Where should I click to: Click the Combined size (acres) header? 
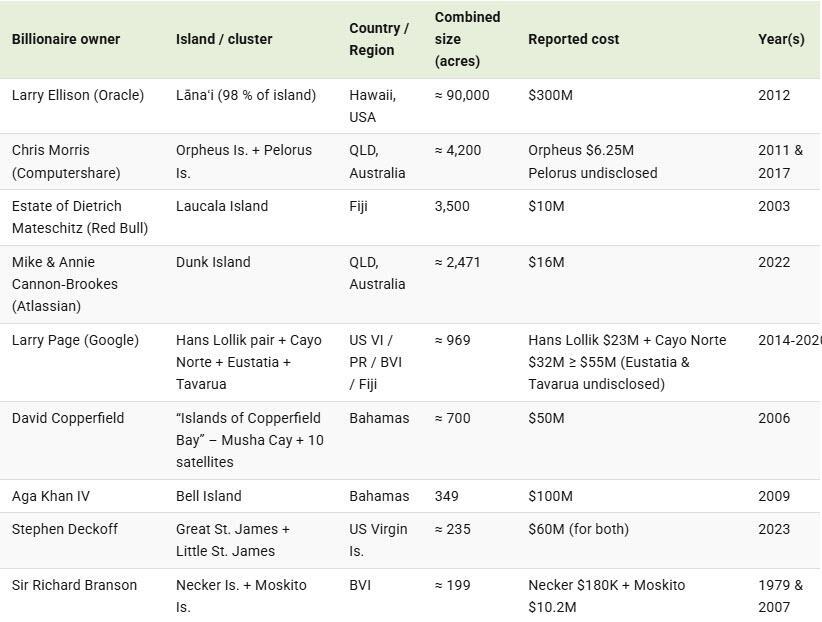pyautogui.click(x=468, y=39)
